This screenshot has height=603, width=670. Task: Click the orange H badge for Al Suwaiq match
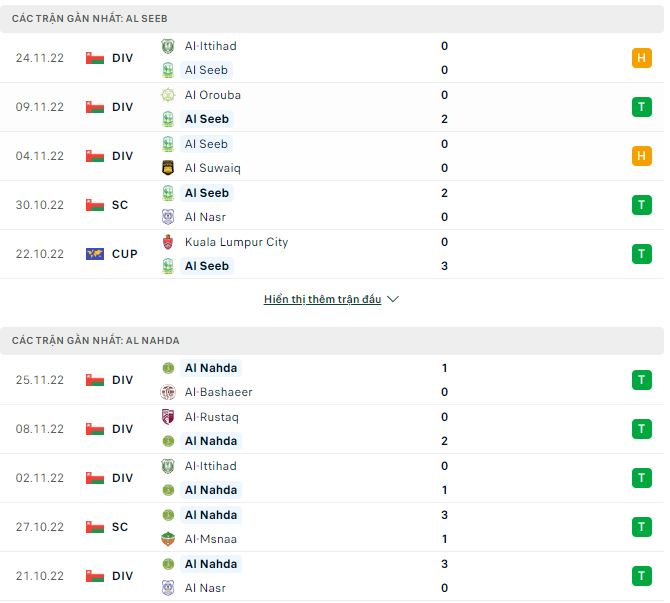coord(641,156)
